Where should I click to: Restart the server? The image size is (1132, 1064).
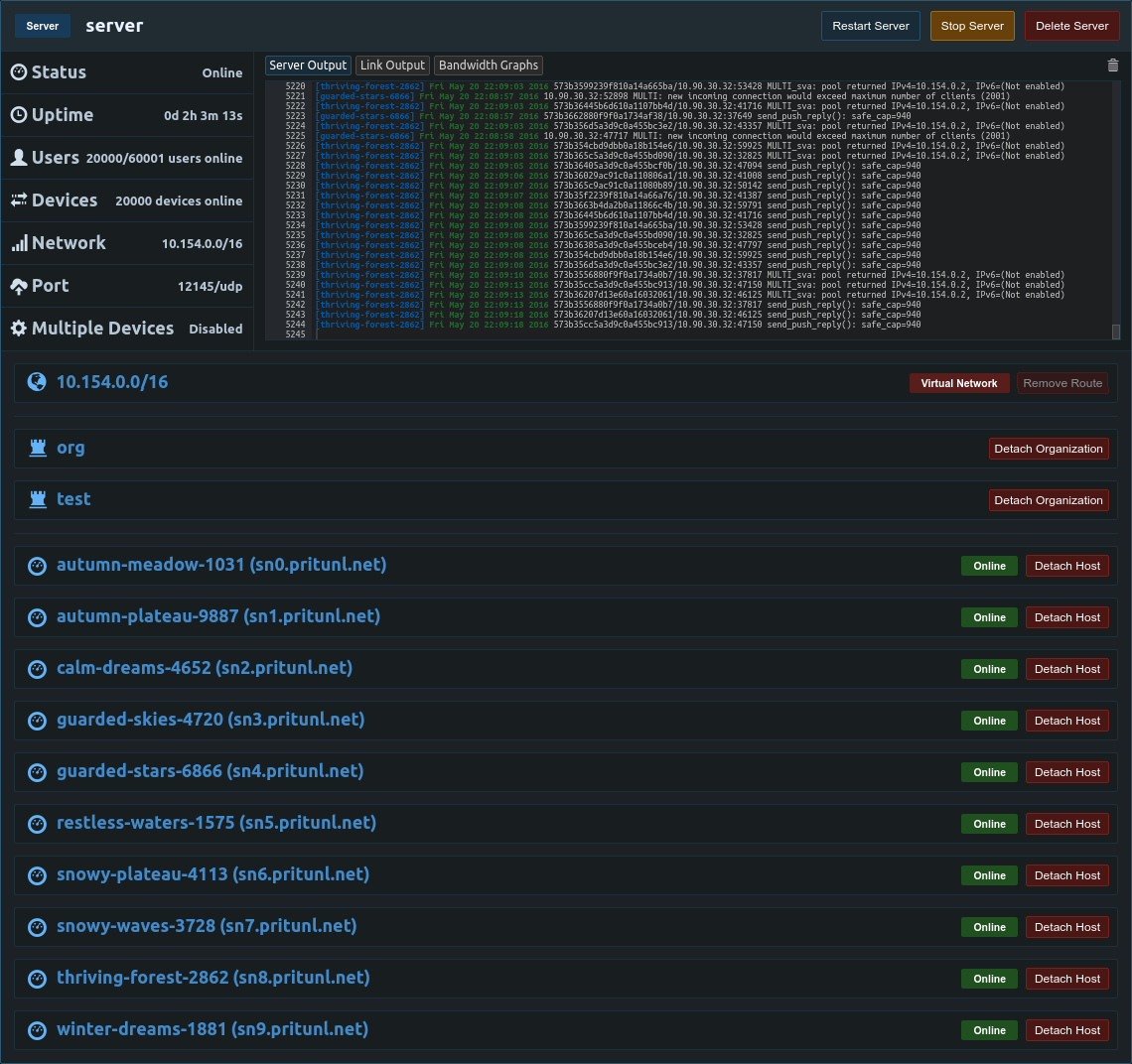tap(871, 26)
